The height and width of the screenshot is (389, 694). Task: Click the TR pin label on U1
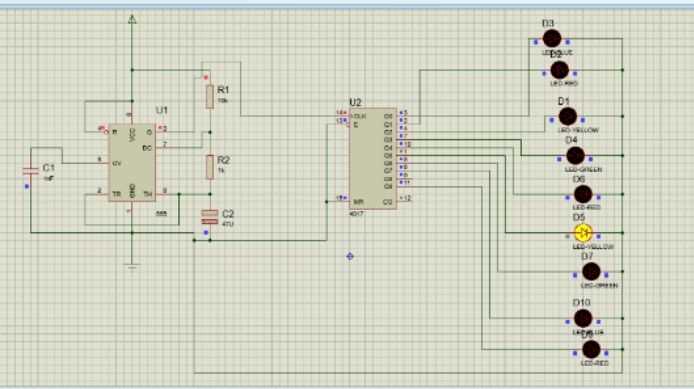[x=116, y=194]
